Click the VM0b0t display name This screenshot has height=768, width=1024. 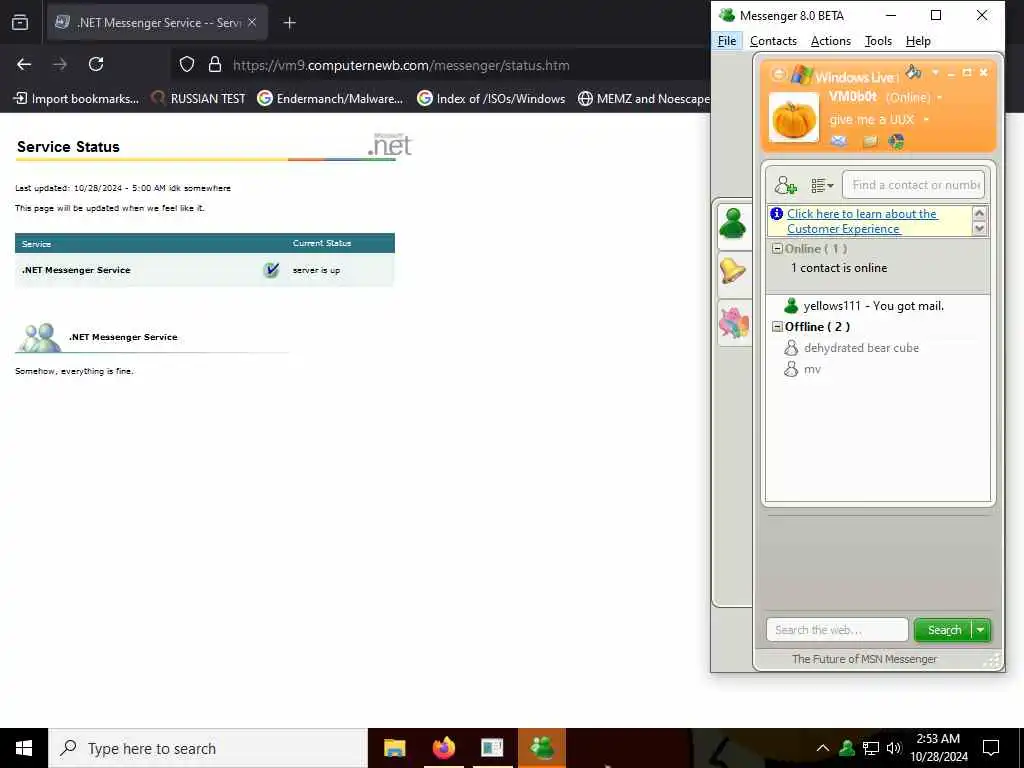click(x=853, y=97)
